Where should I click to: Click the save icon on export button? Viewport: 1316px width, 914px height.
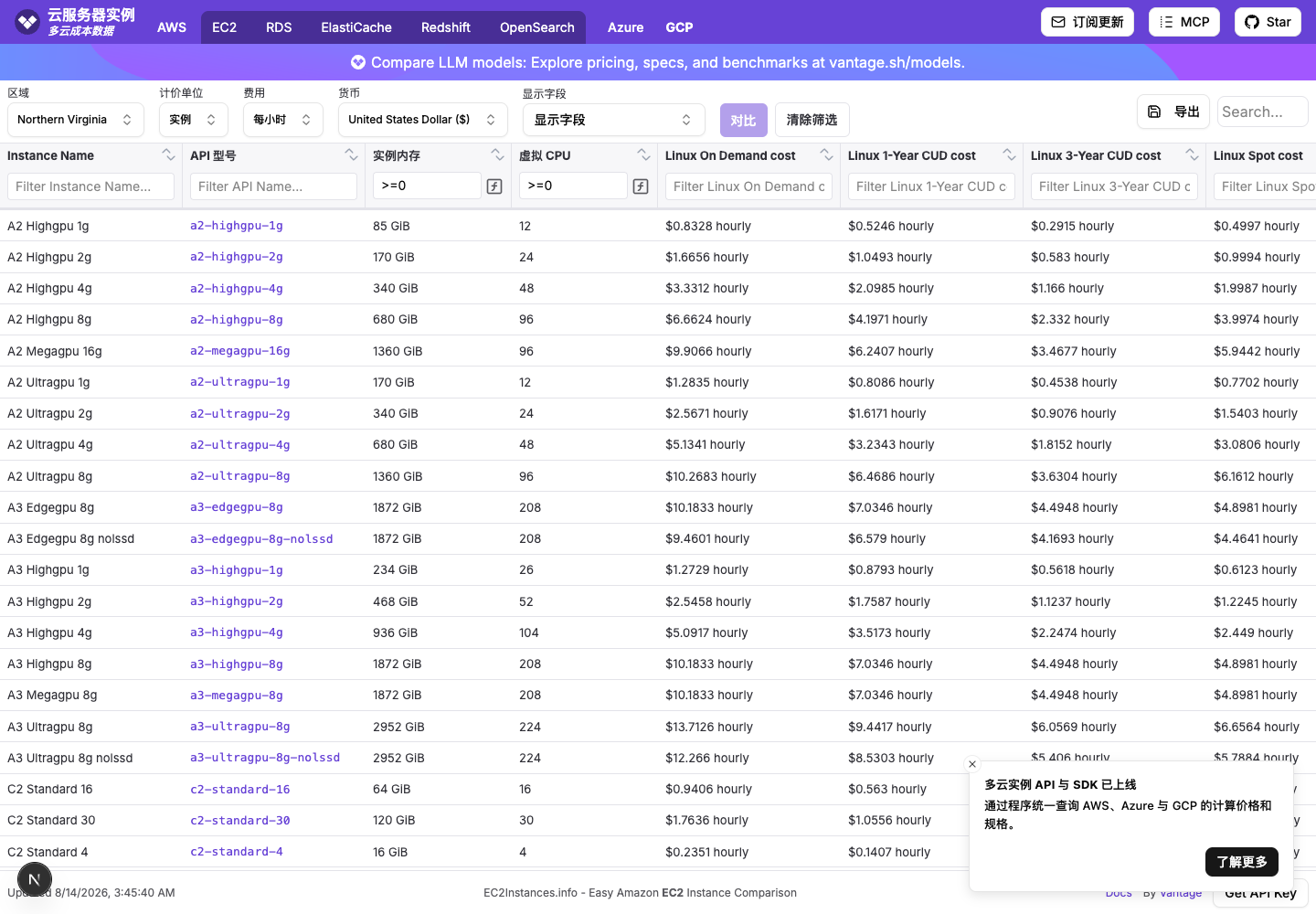[1154, 112]
